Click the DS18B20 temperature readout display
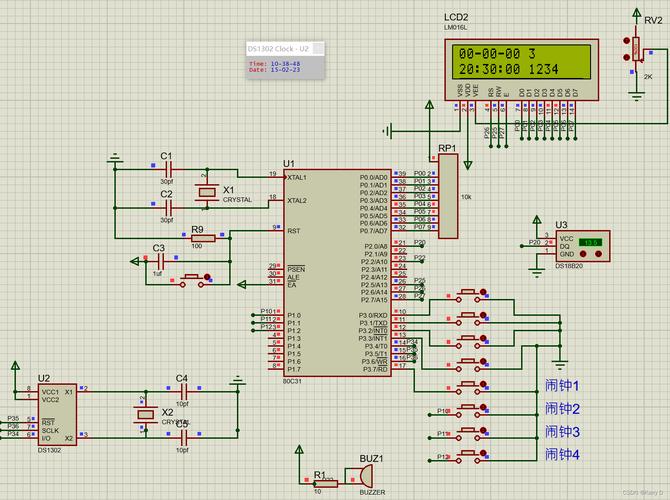 tap(591, 242)
